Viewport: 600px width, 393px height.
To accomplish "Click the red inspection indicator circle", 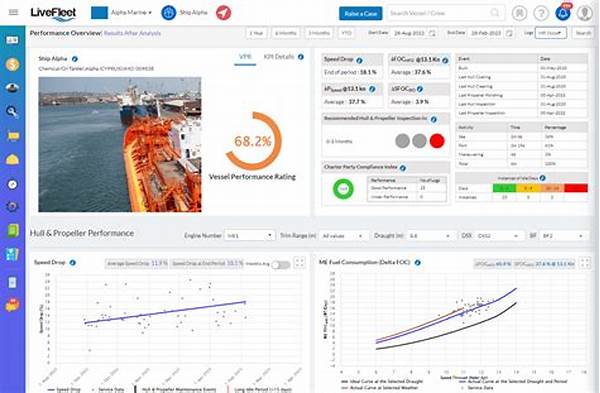I will click(437, 141).
